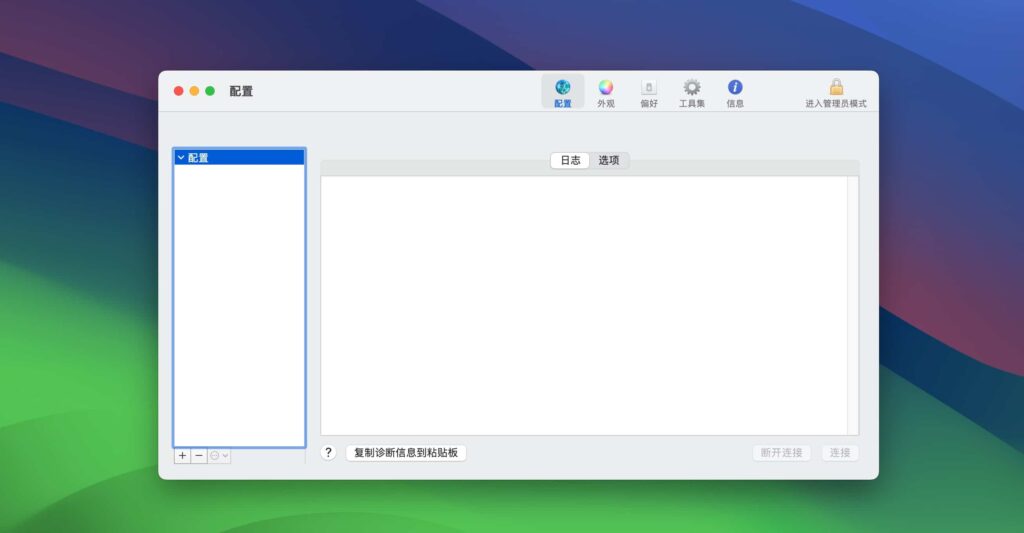
Task: Click the log area vertical scrollbar
Action: [852, 305]
